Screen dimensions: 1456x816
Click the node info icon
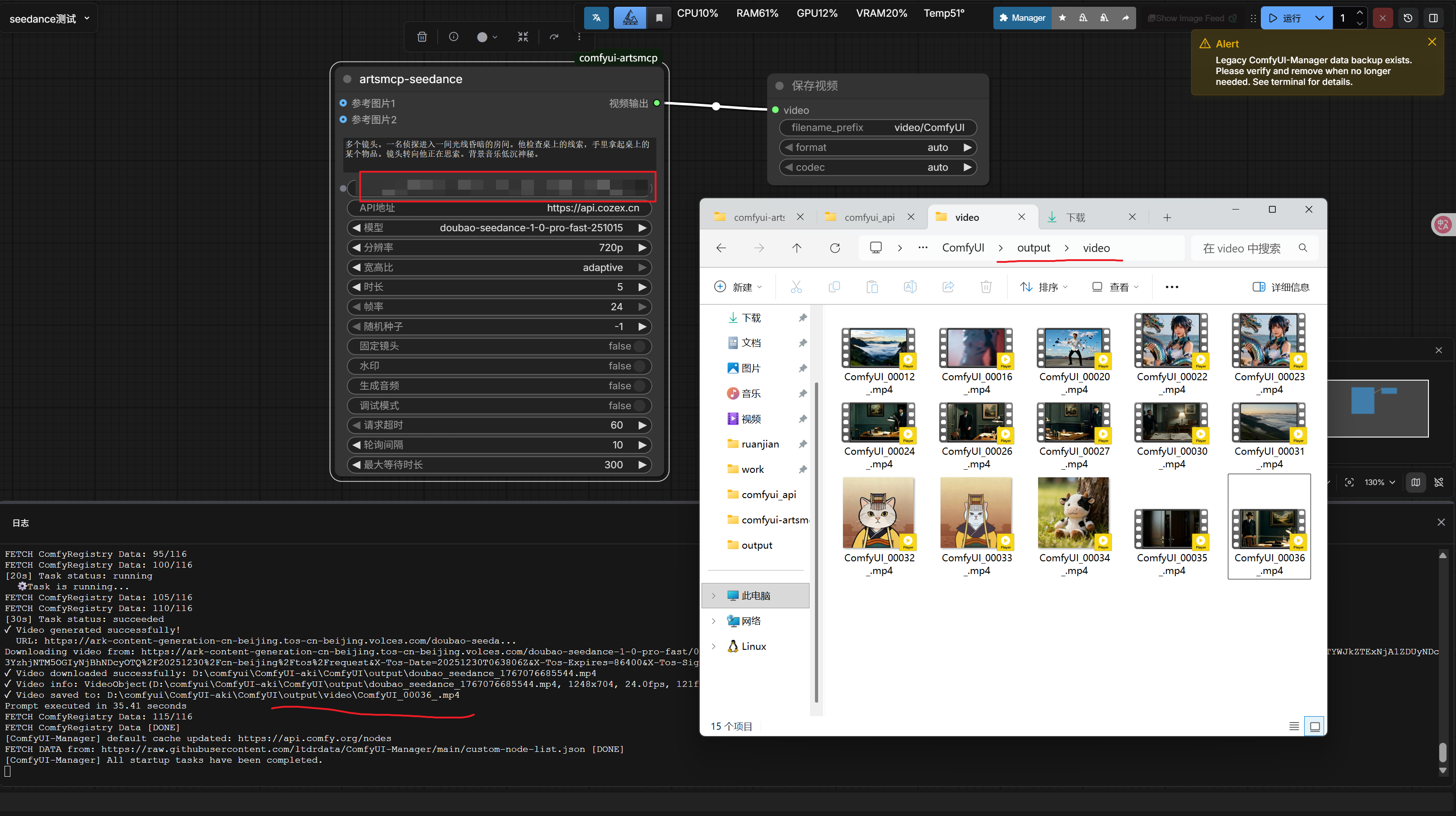453,37
